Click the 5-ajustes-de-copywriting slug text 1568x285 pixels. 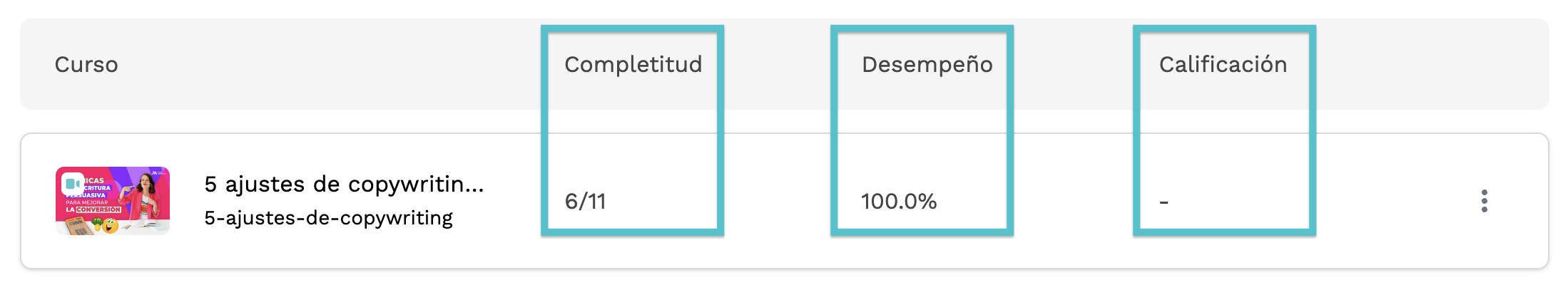[328, 218]
